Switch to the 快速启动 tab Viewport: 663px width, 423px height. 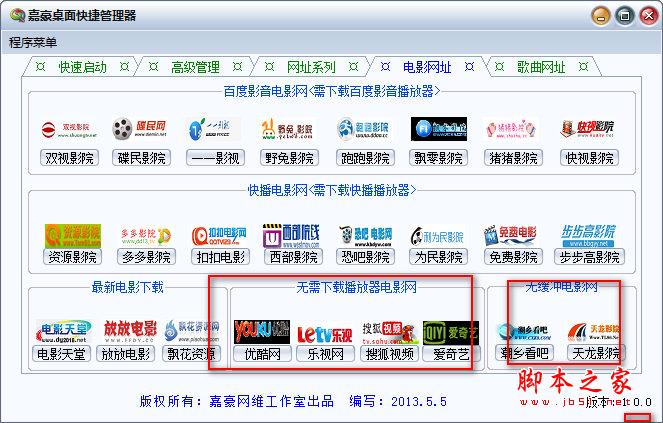[82, 67]
